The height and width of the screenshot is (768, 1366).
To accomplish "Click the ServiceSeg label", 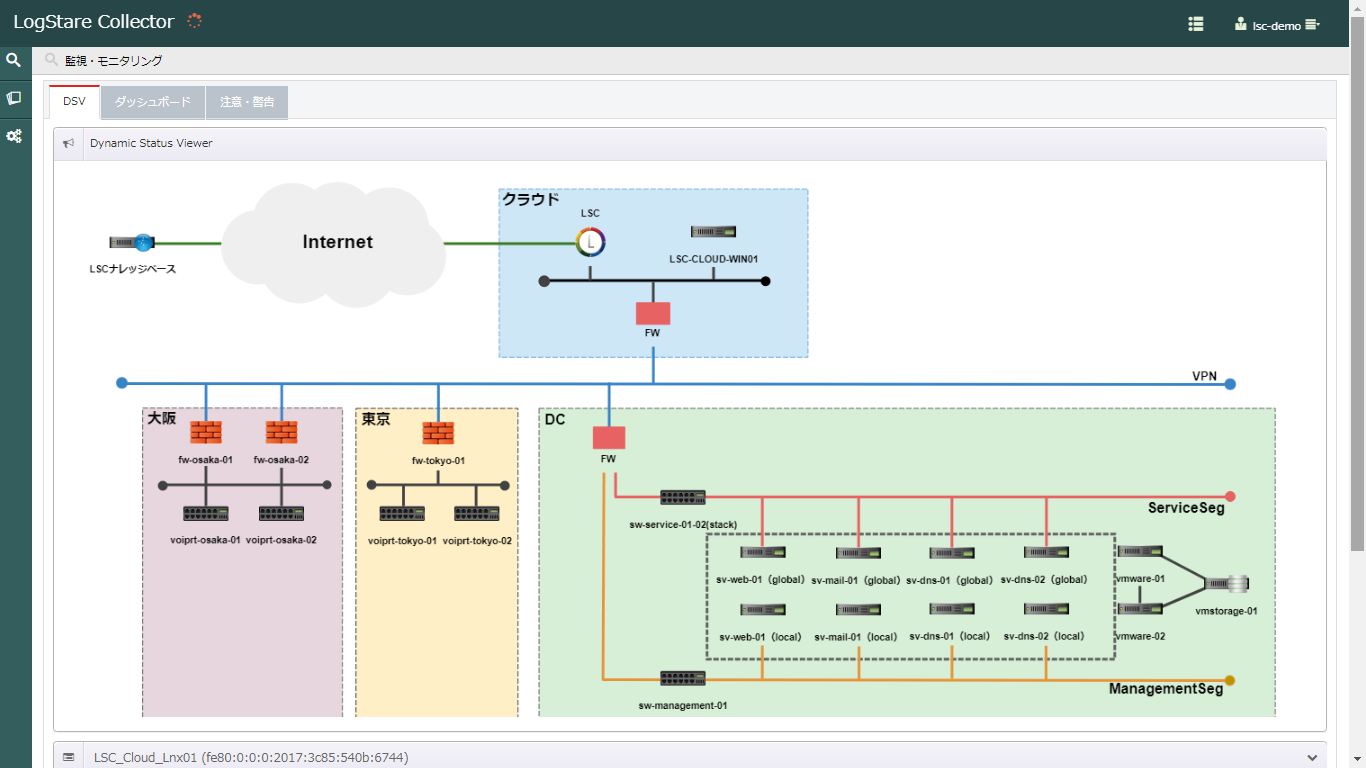I will point(1186,508).
